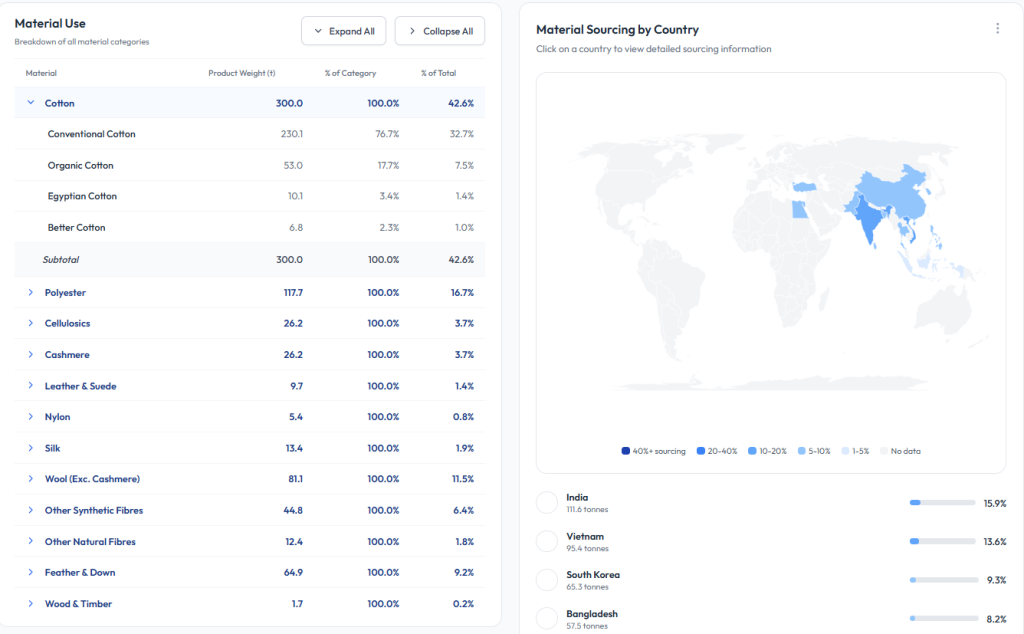This screenshot has width=1024, height=634.
Task: Click the India country flag circle
Action: [x=547, y=503]
